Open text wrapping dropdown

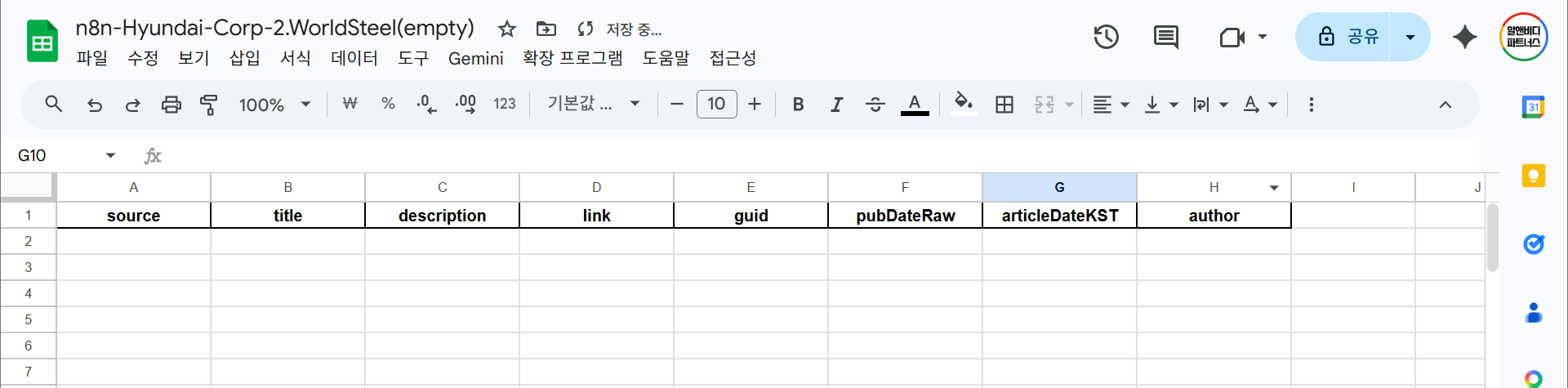pyautogui.click(x=1210, y=105)
